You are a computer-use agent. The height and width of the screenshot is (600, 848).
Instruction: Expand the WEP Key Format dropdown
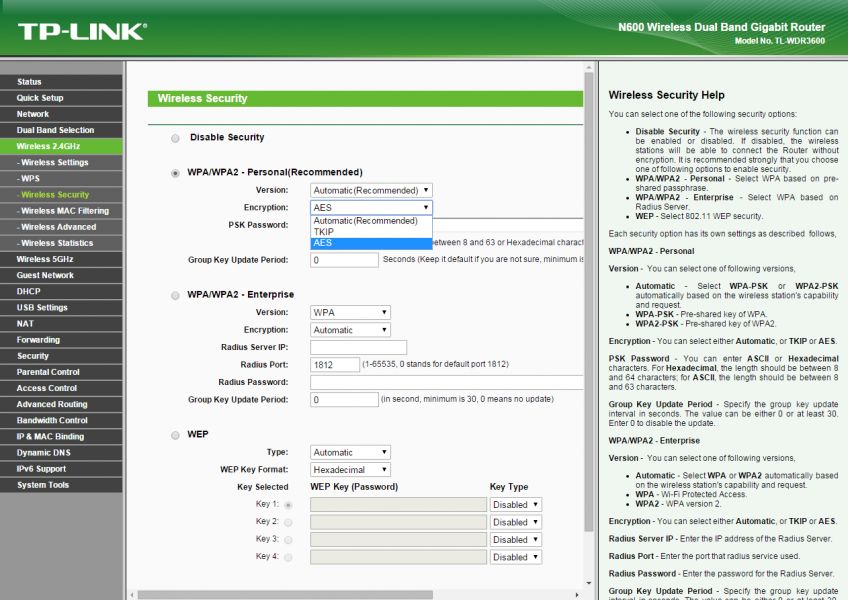350,470
